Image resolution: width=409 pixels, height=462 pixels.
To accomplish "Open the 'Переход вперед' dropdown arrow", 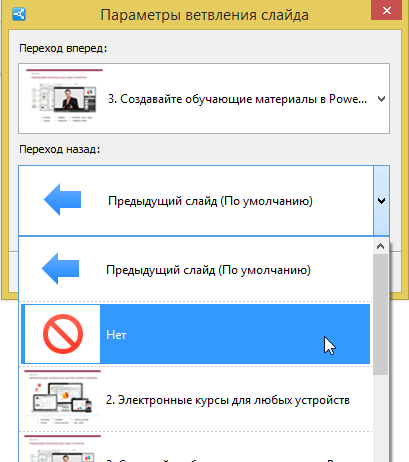I will [381, 99].
